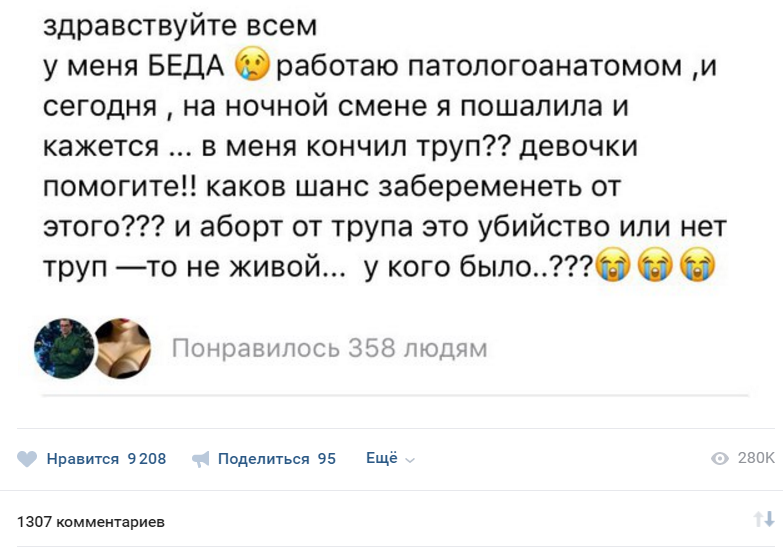Toggle comment sort order arrows
Screen dimensions: 783x549
764,519
